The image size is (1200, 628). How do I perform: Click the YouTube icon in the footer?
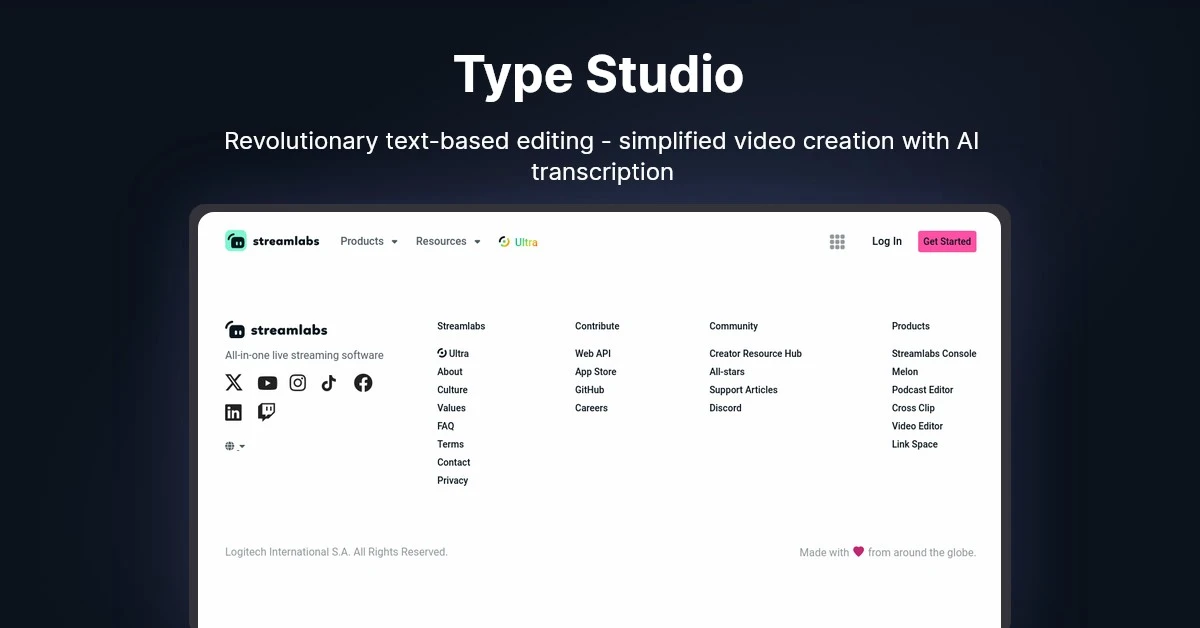[267, 382]
